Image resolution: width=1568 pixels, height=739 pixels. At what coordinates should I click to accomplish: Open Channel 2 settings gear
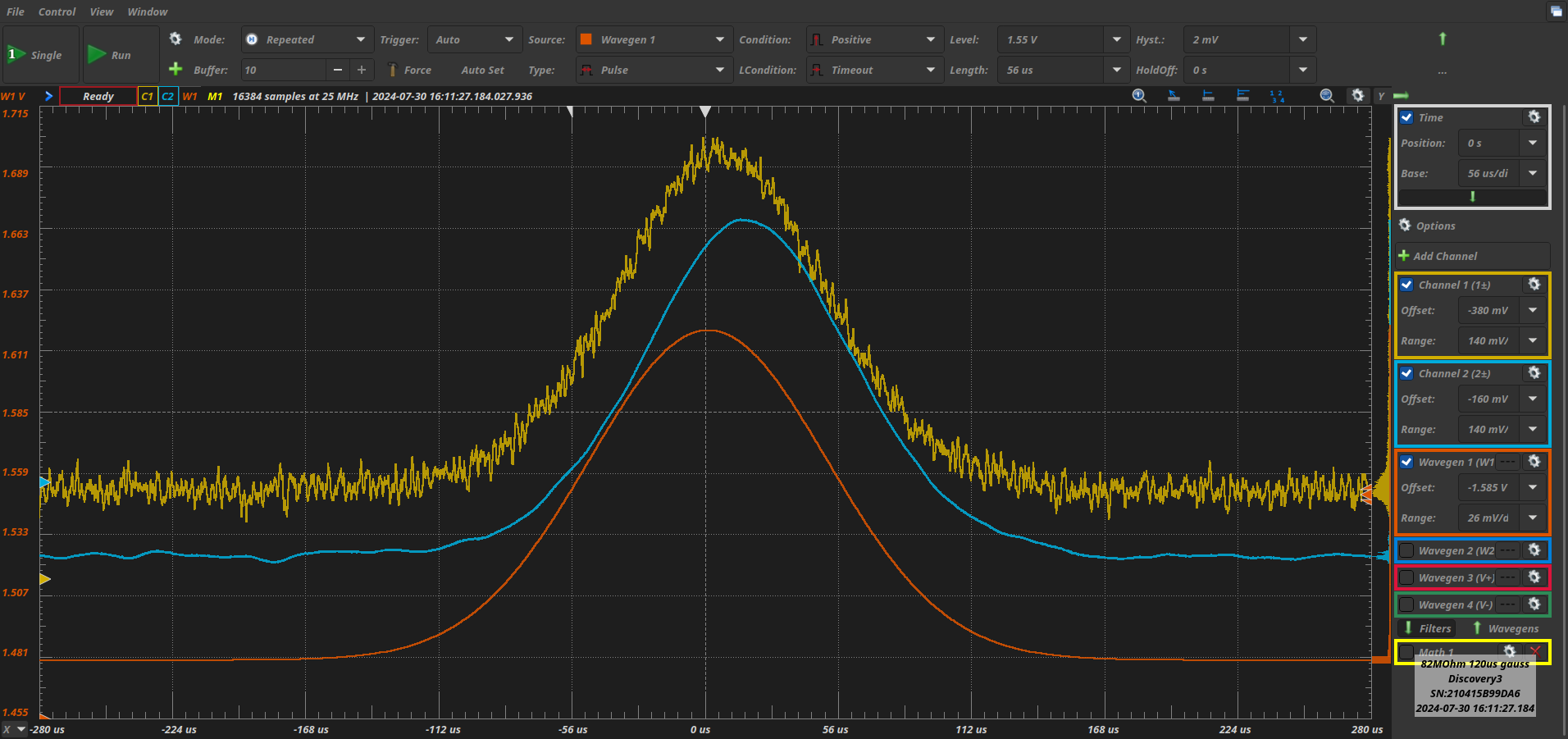pos(1534,373)
